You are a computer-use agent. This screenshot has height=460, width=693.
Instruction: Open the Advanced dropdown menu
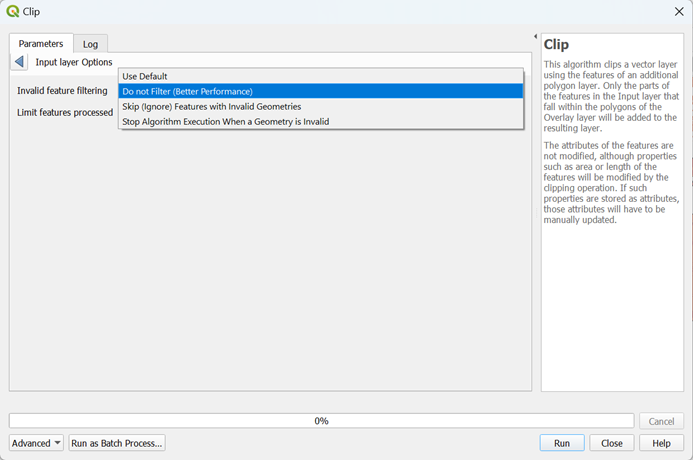pyautogui.click(x=37, y=443)
